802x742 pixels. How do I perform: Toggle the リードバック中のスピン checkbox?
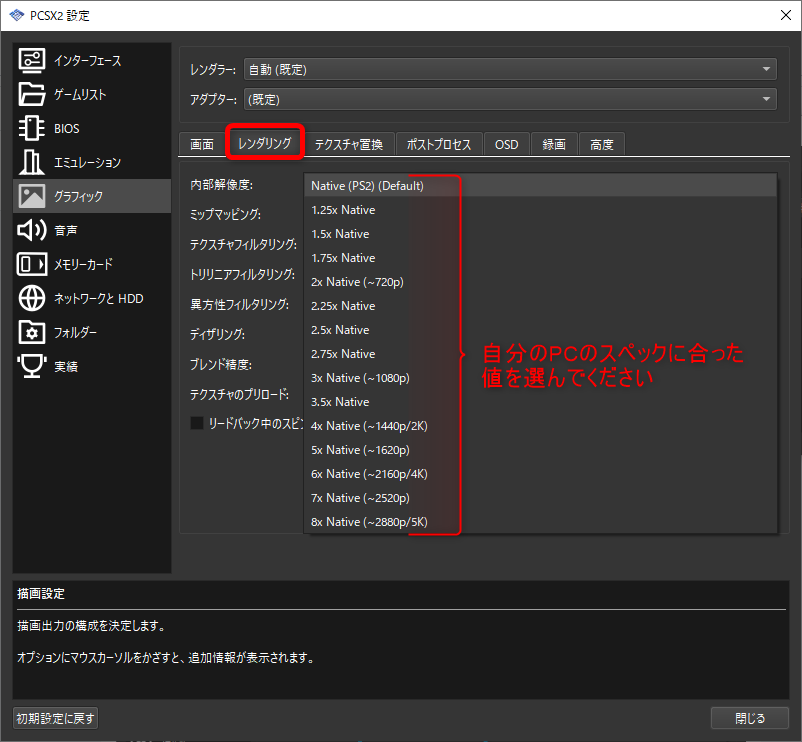[196, 423]
